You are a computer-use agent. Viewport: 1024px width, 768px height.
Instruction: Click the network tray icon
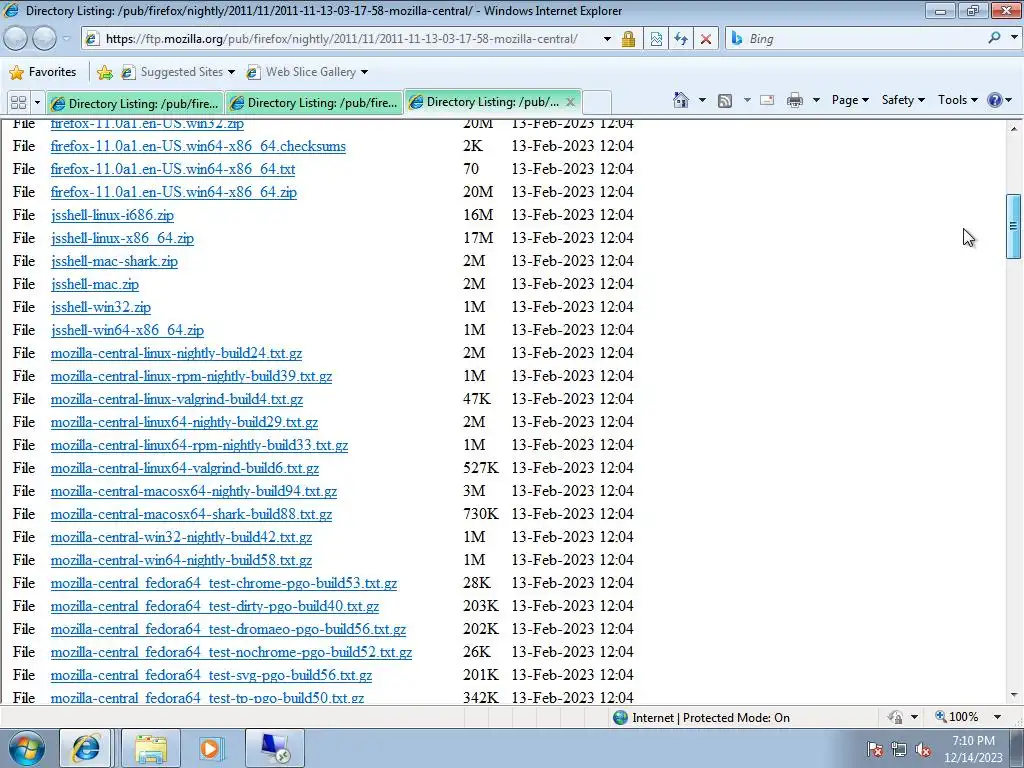tap(899, 749)
